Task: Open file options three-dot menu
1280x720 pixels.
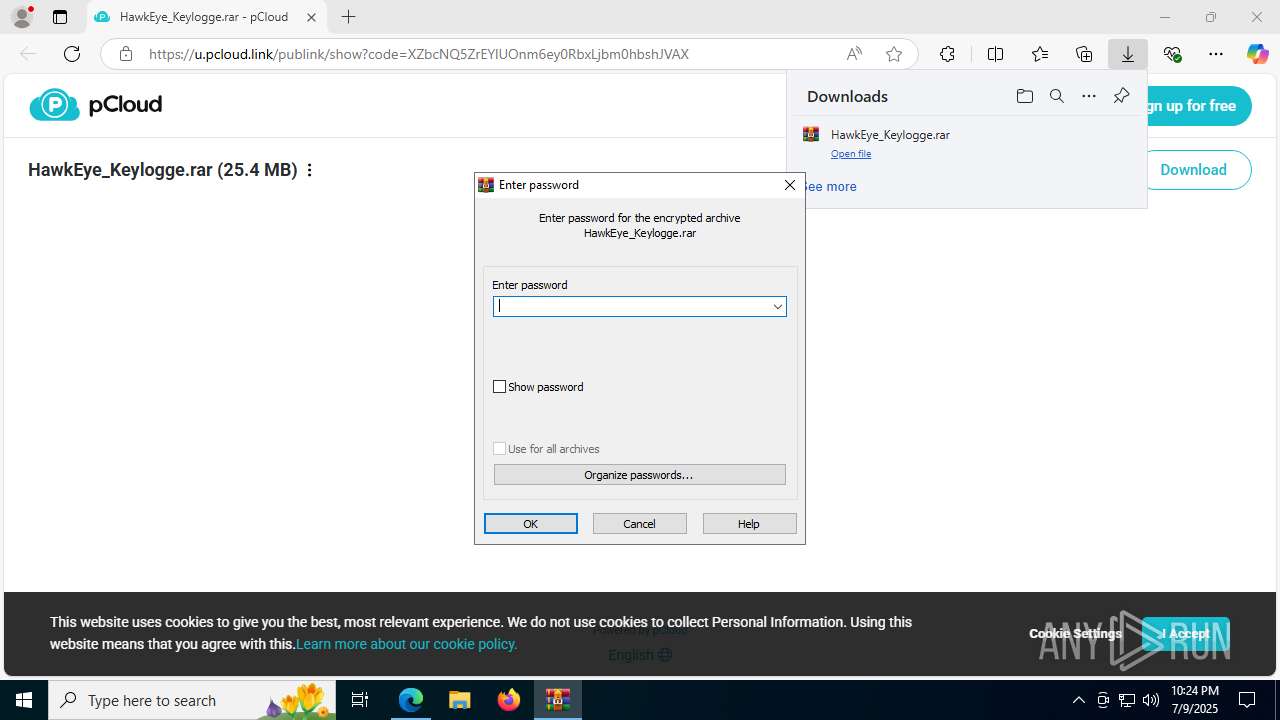Action: click(x=310, y=170)
